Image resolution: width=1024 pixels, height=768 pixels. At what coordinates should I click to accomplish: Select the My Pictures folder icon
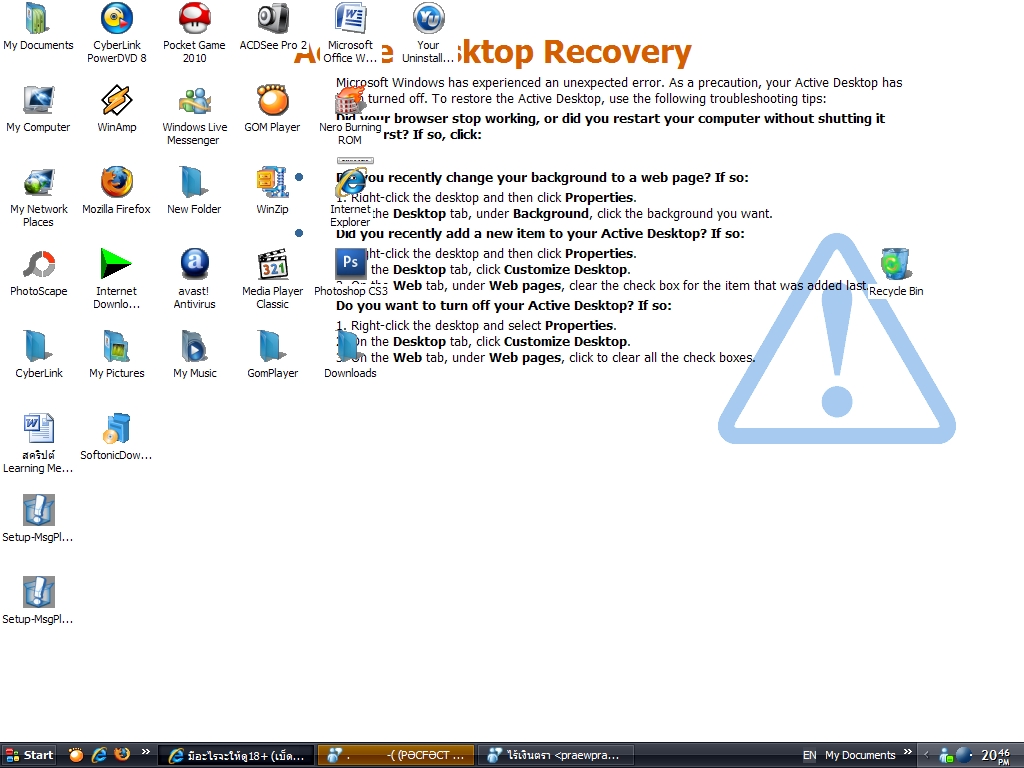click(116, 355)
